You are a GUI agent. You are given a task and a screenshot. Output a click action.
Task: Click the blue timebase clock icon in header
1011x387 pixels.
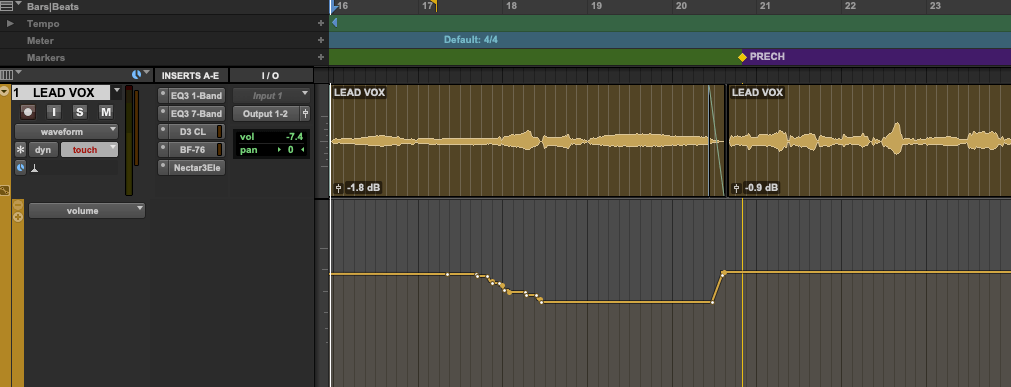[136, 74]
